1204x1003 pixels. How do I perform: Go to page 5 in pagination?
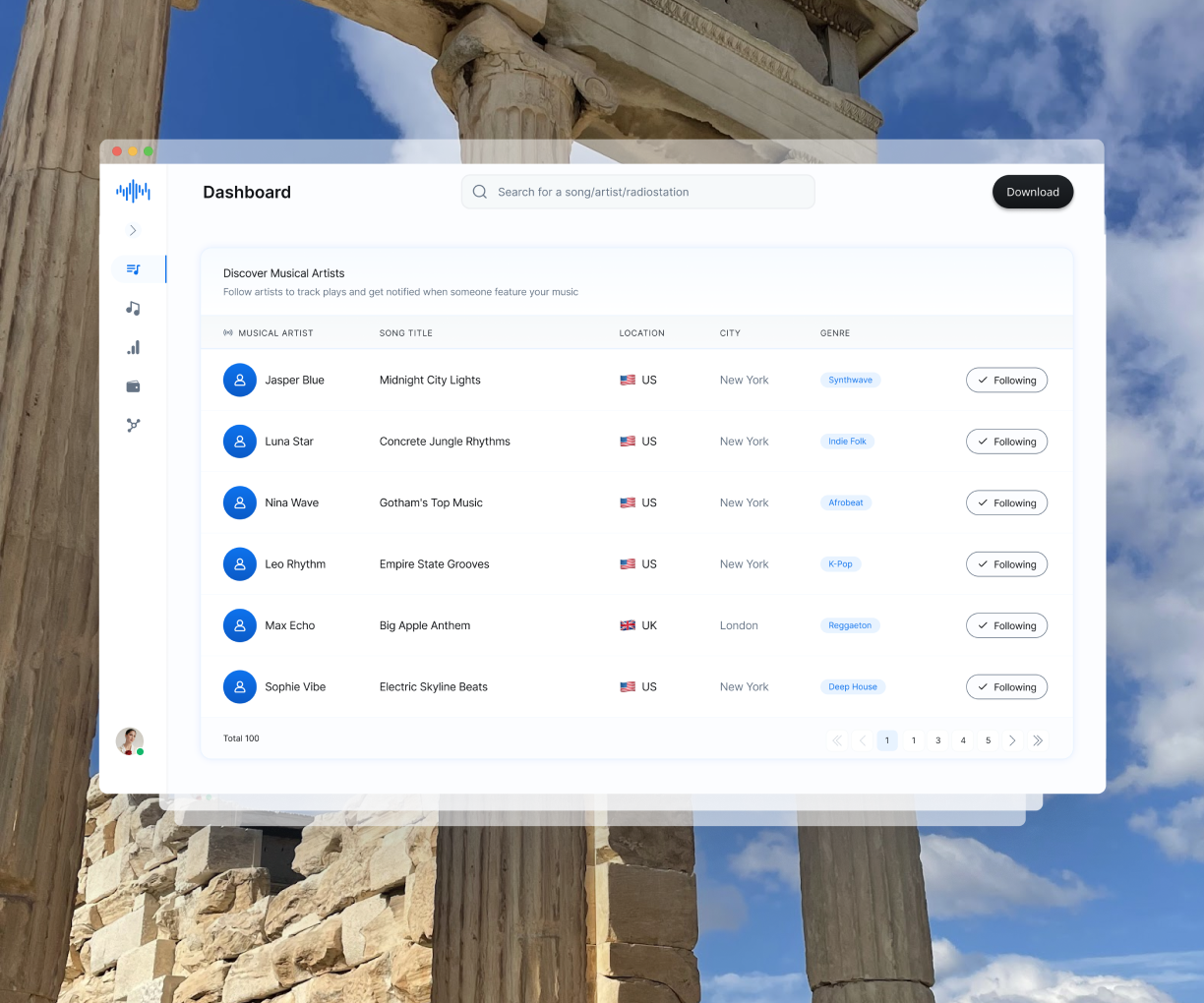tap(989, 740)
